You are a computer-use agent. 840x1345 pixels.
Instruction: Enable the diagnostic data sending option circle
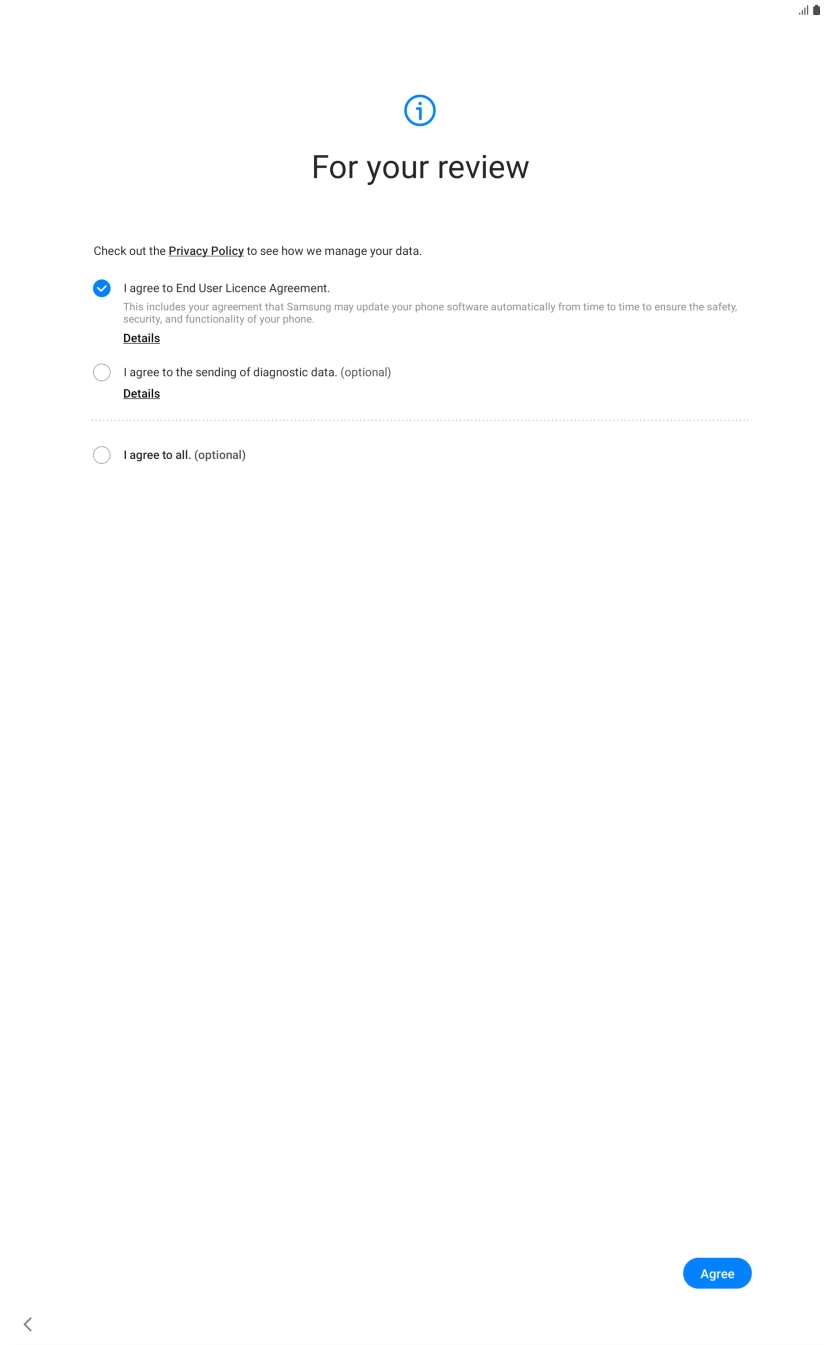pyautogui.click(x=102, y=372)
